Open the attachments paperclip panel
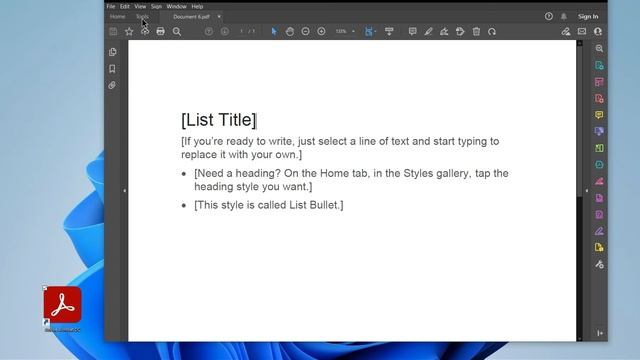This screenshot has width=640, height=360. point(112,85)
